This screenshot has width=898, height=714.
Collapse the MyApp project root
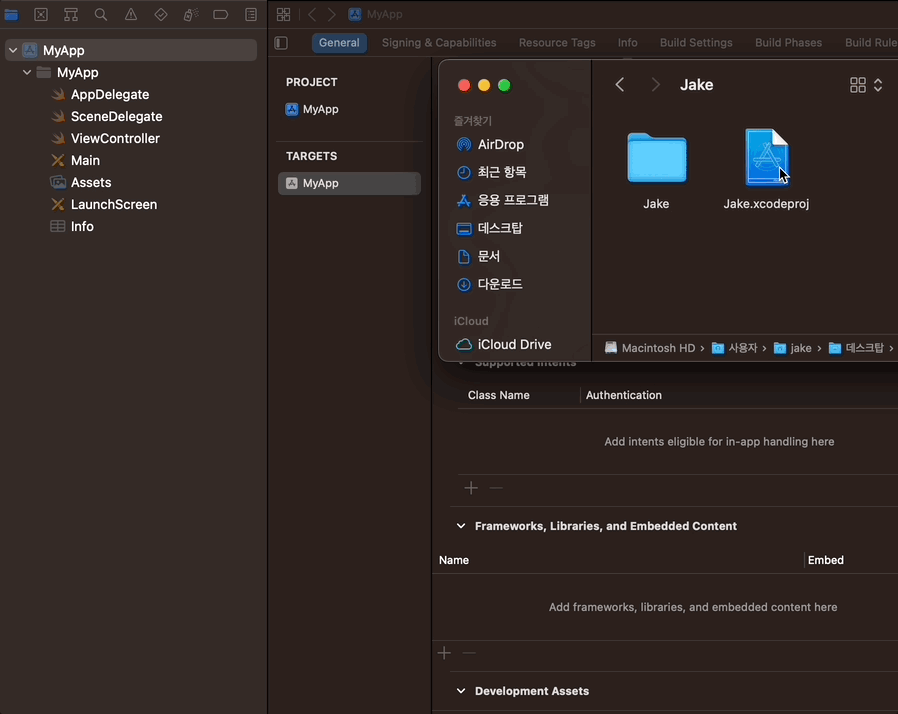pos(13,50)
